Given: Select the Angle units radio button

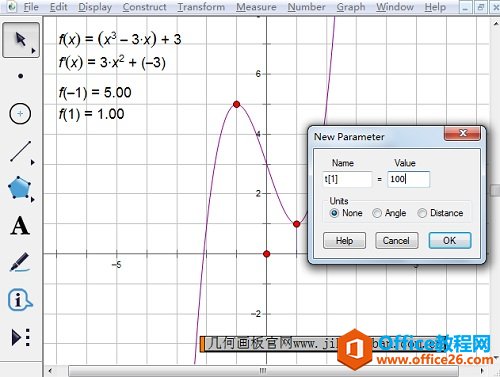Looking at the screenshot, I should tap(377, 213).
